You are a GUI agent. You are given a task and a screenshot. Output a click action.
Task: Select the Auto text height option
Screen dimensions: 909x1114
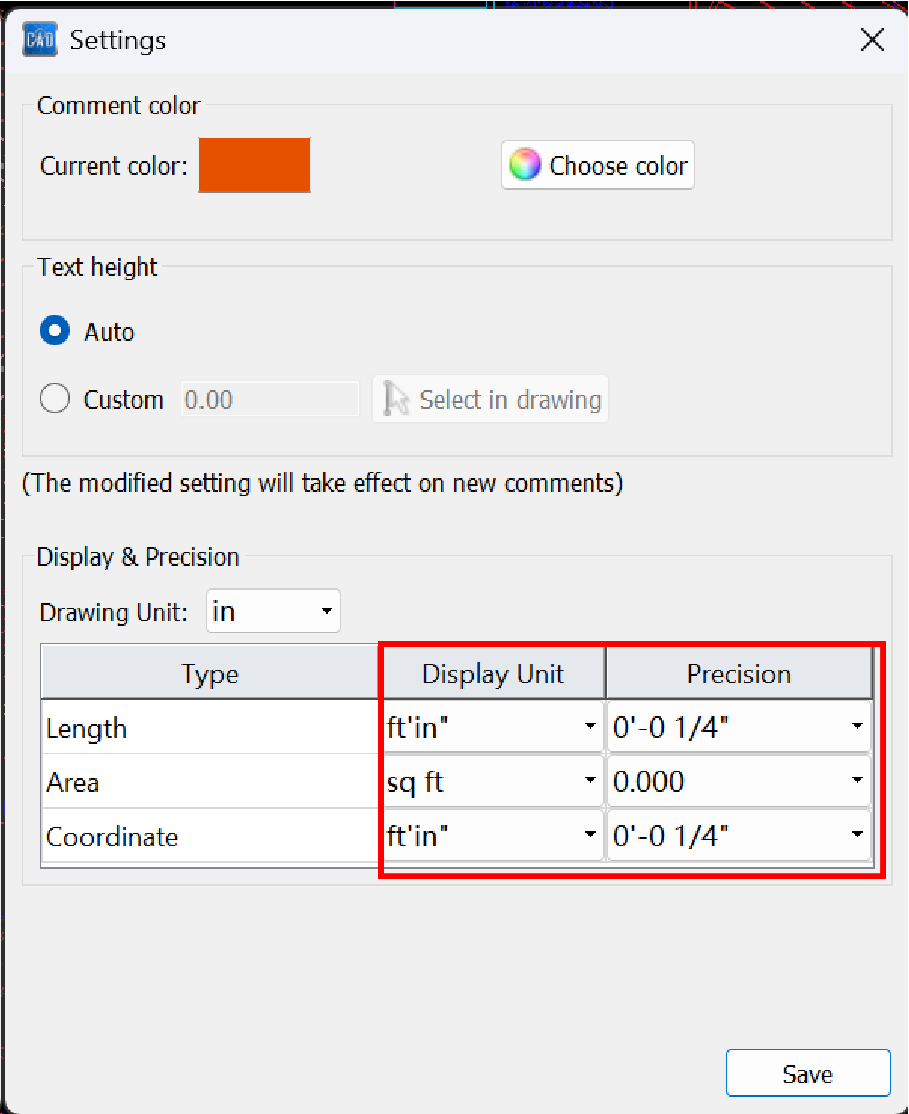coord(55,332)
